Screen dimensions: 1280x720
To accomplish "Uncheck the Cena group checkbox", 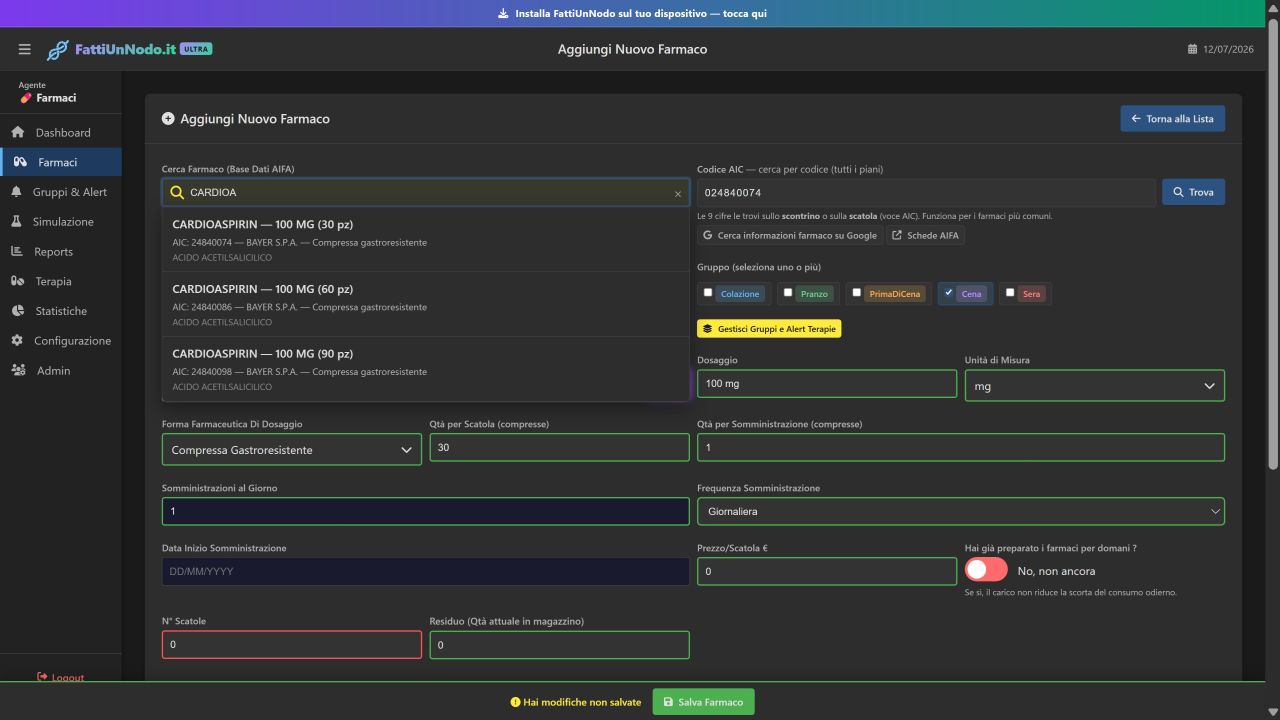I will coord(948,292).
